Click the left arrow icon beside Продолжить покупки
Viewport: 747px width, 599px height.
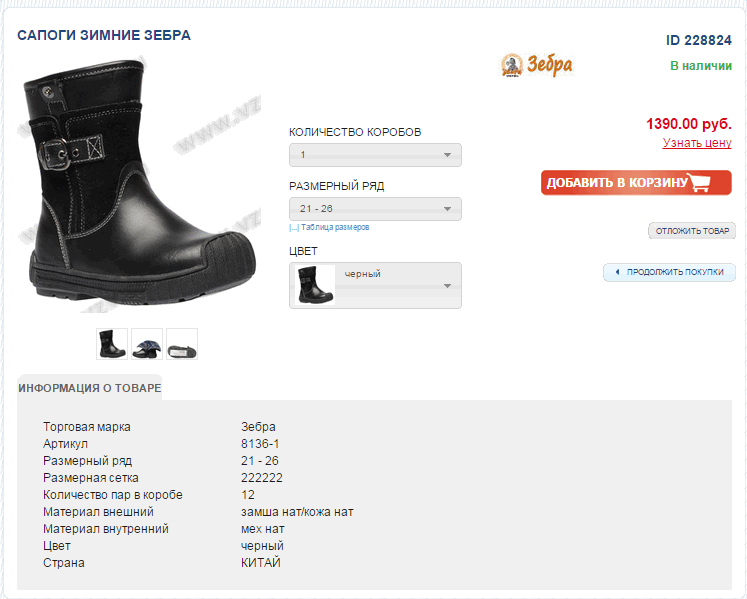(617, 272)
